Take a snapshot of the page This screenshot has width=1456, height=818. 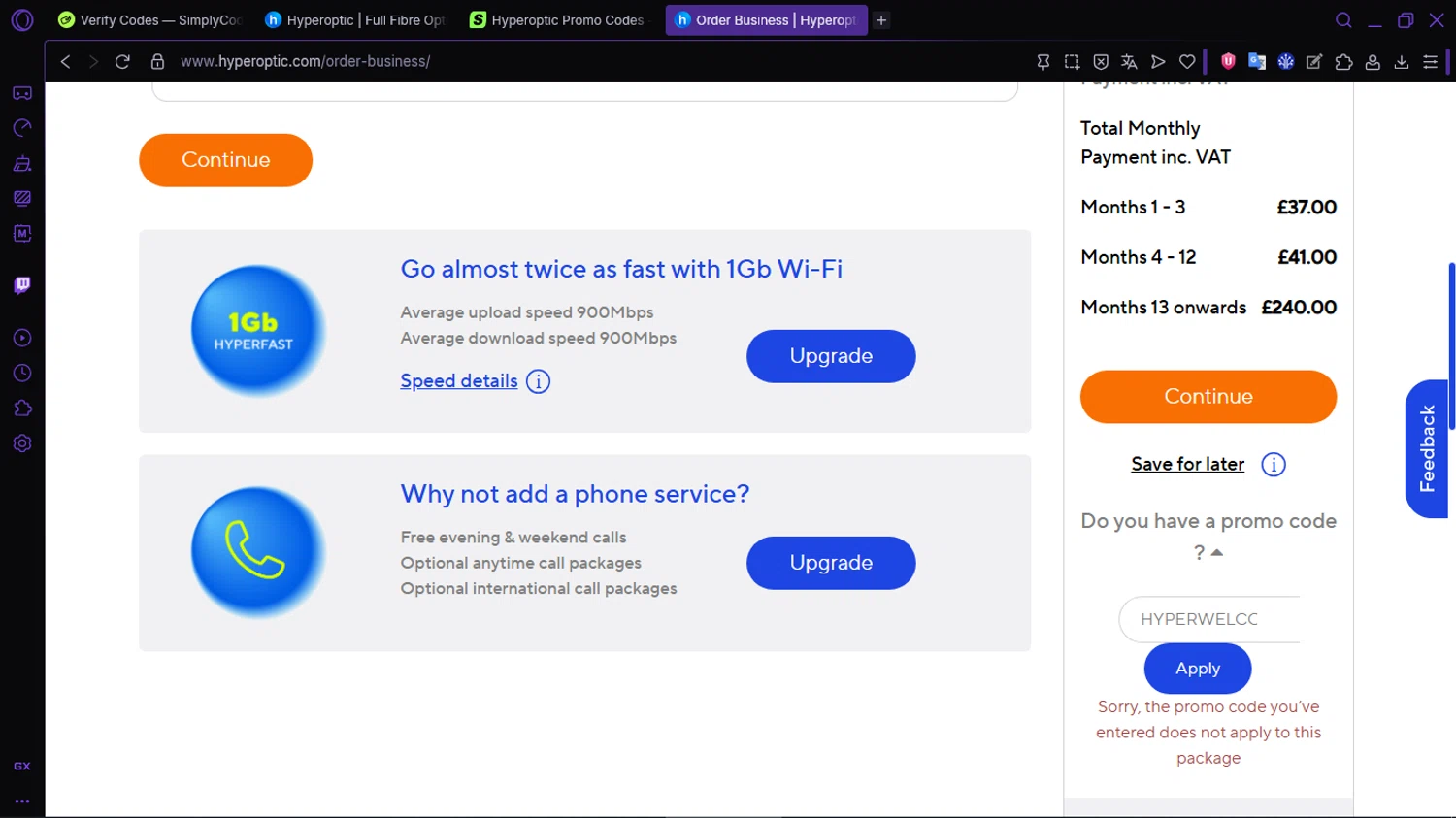pyautogui.click(x=1072, y=62)
